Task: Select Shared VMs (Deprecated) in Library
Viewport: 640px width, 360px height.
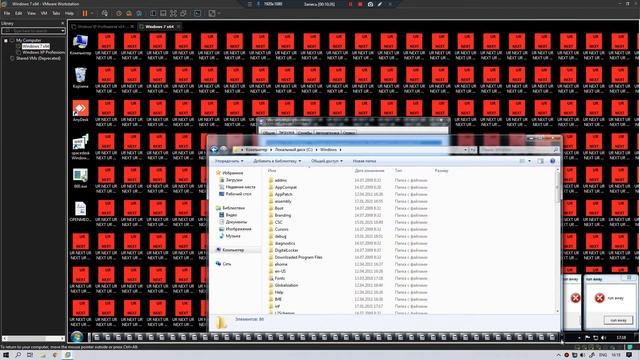Action: 38,58
